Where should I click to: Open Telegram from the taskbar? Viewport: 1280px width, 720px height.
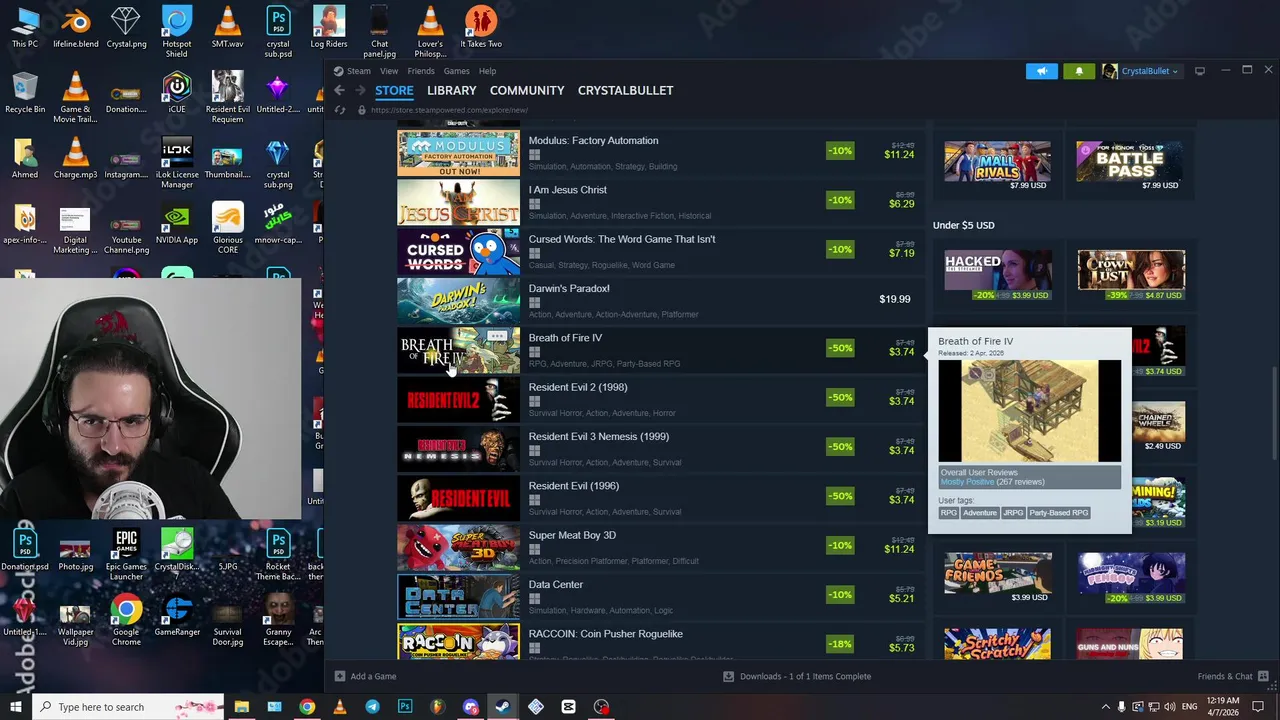pyautogui.click(x=372, y=707)
